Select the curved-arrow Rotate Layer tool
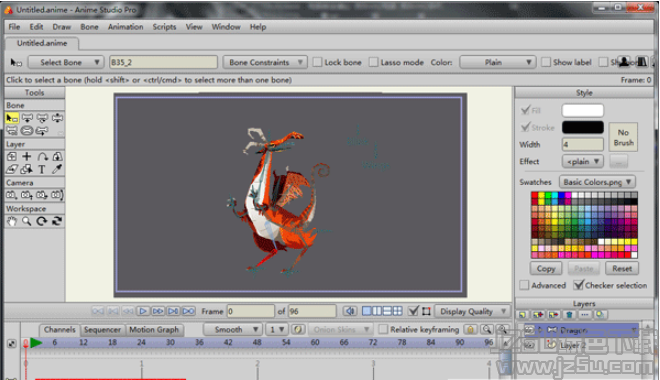This screenshot has width=660, height=380. [x=42, y=157]
